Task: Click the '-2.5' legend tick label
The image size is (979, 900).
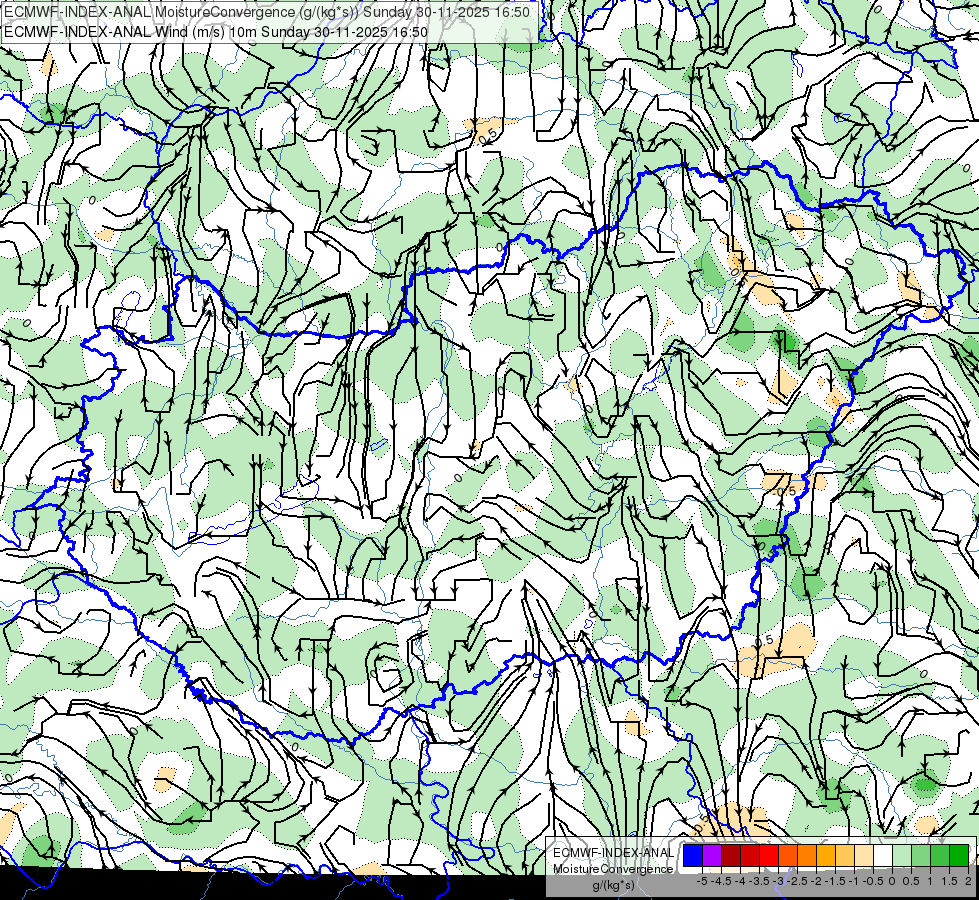Action: (798, 881)
